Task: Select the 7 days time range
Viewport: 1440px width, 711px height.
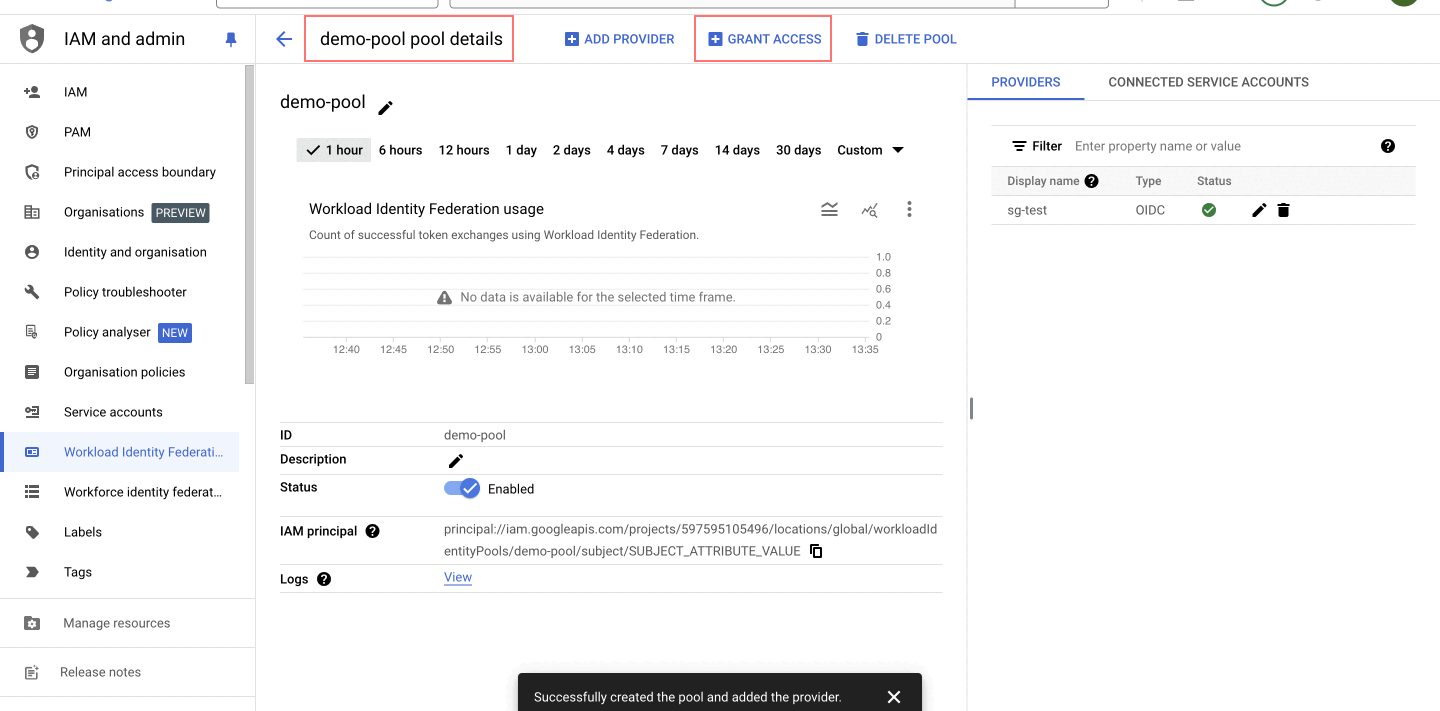Action: point(679,150)
